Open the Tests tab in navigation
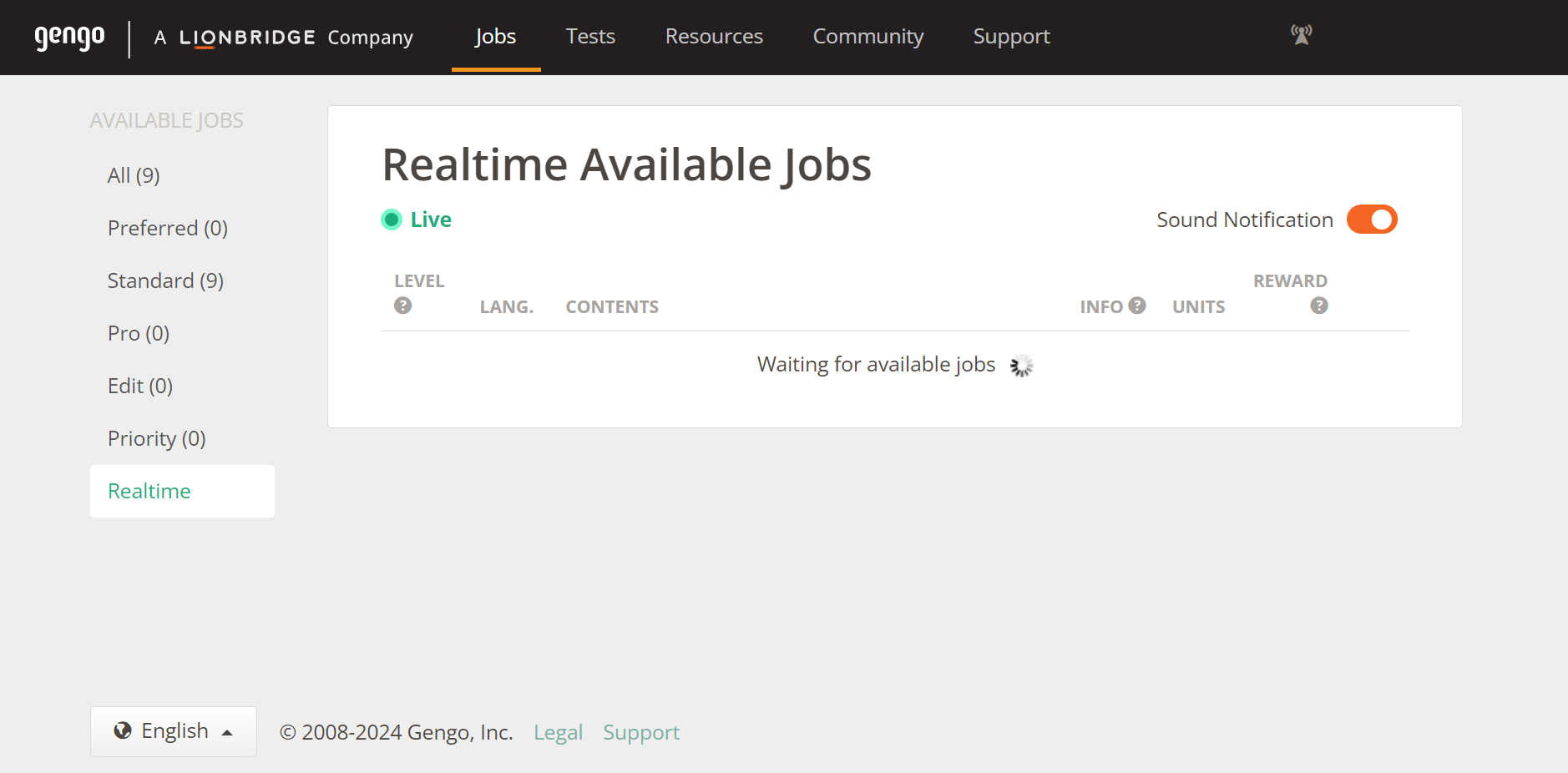This screenshot has height=773, width=1568. click(x=590, y=37)
